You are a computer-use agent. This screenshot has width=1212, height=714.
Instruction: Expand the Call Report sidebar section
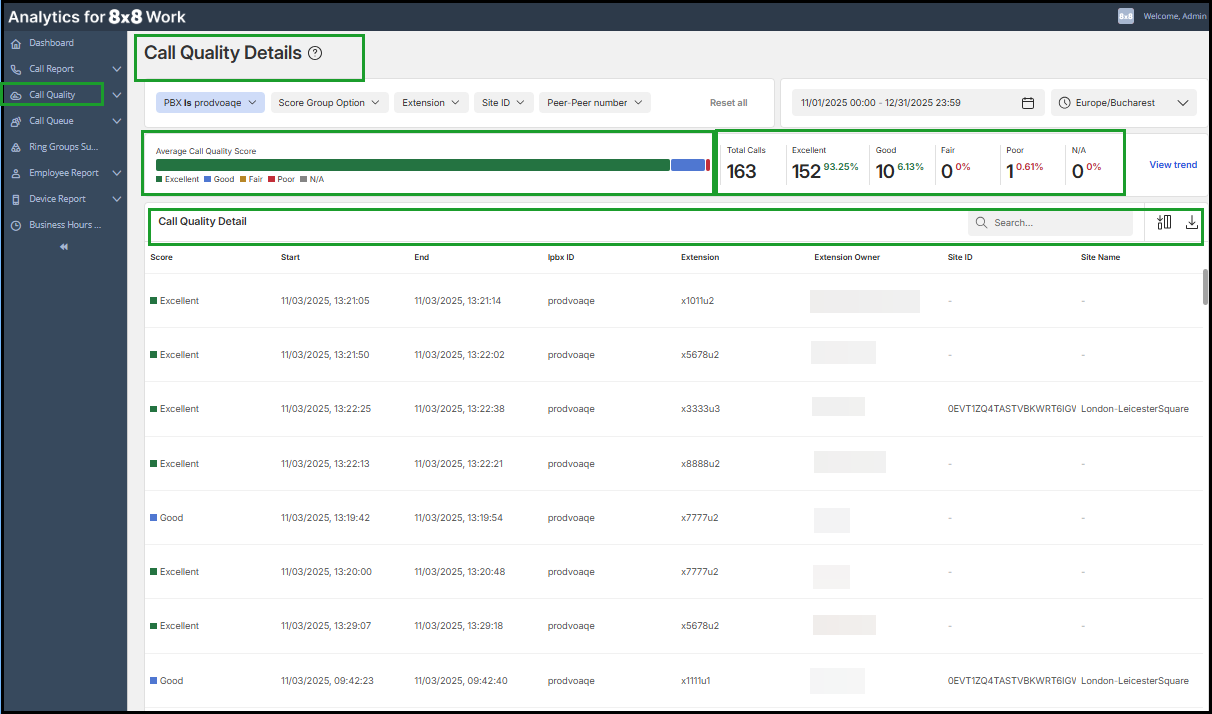[116, 69]
